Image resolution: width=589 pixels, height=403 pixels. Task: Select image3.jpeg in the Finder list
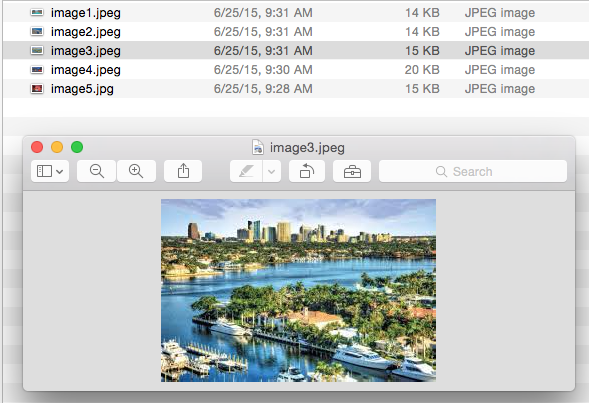[x=296, y=50]
